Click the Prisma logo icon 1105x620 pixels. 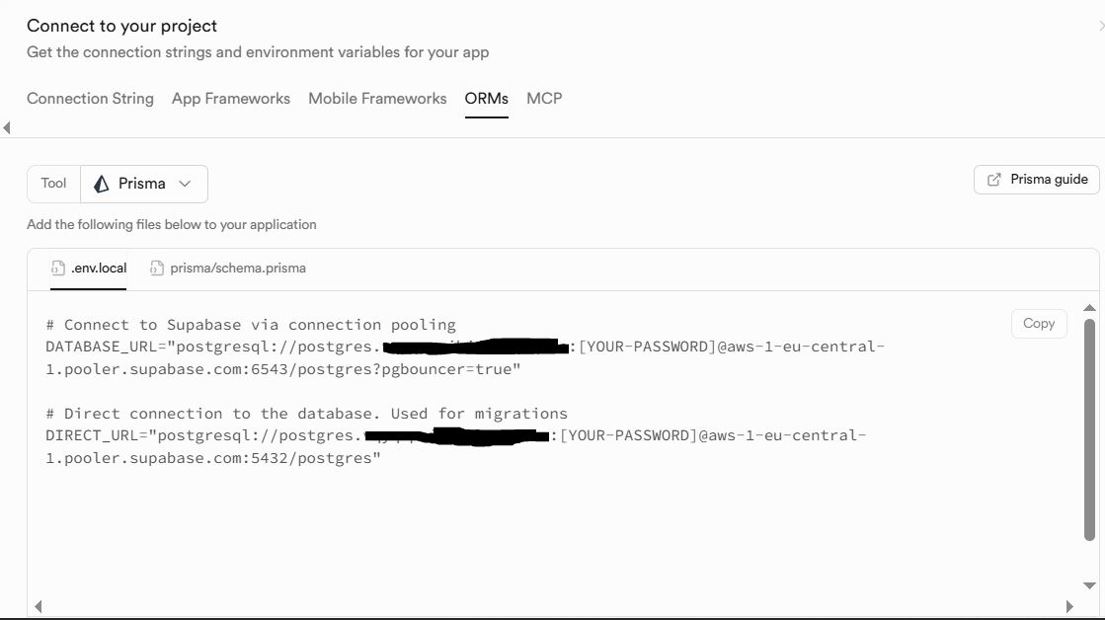(x=101, y=184)
